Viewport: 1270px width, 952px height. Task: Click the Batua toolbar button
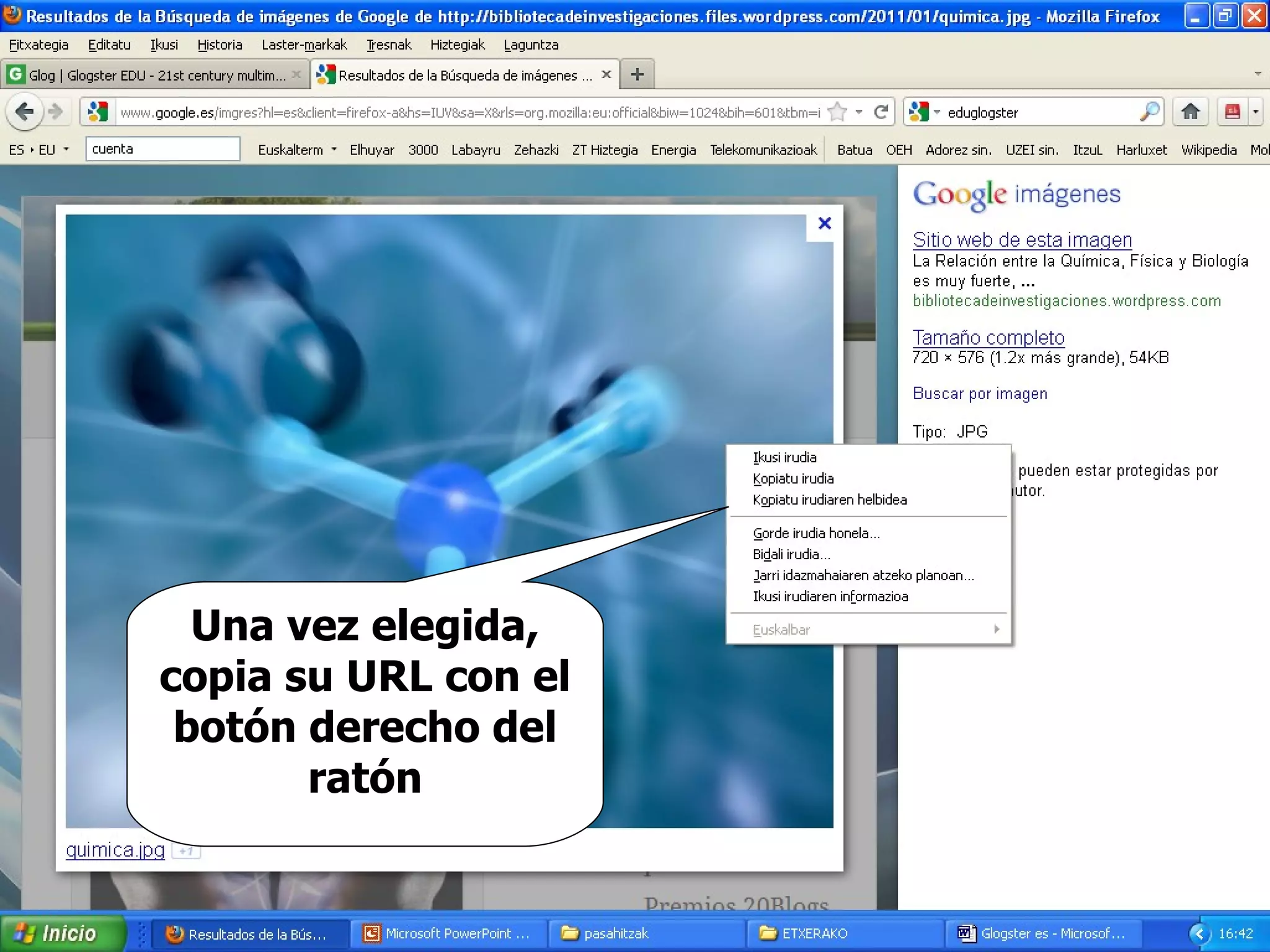click(855, 149)
